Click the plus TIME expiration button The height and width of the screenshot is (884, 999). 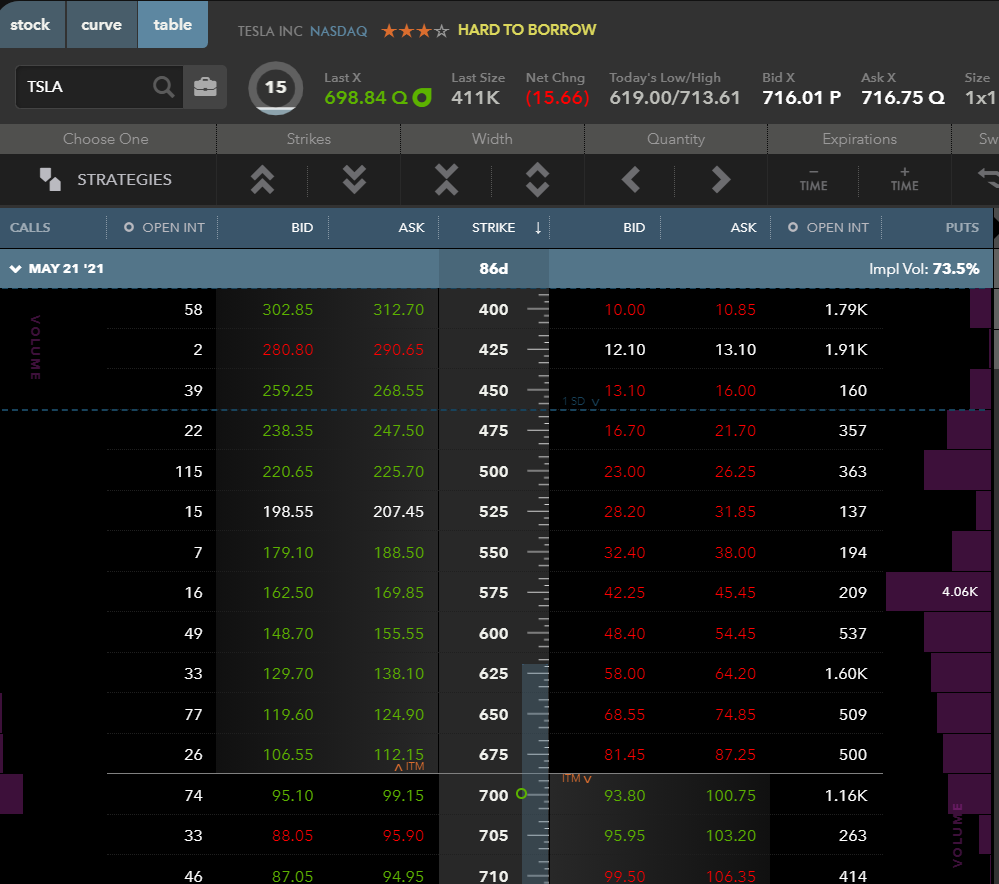click(x=905, y=180)
